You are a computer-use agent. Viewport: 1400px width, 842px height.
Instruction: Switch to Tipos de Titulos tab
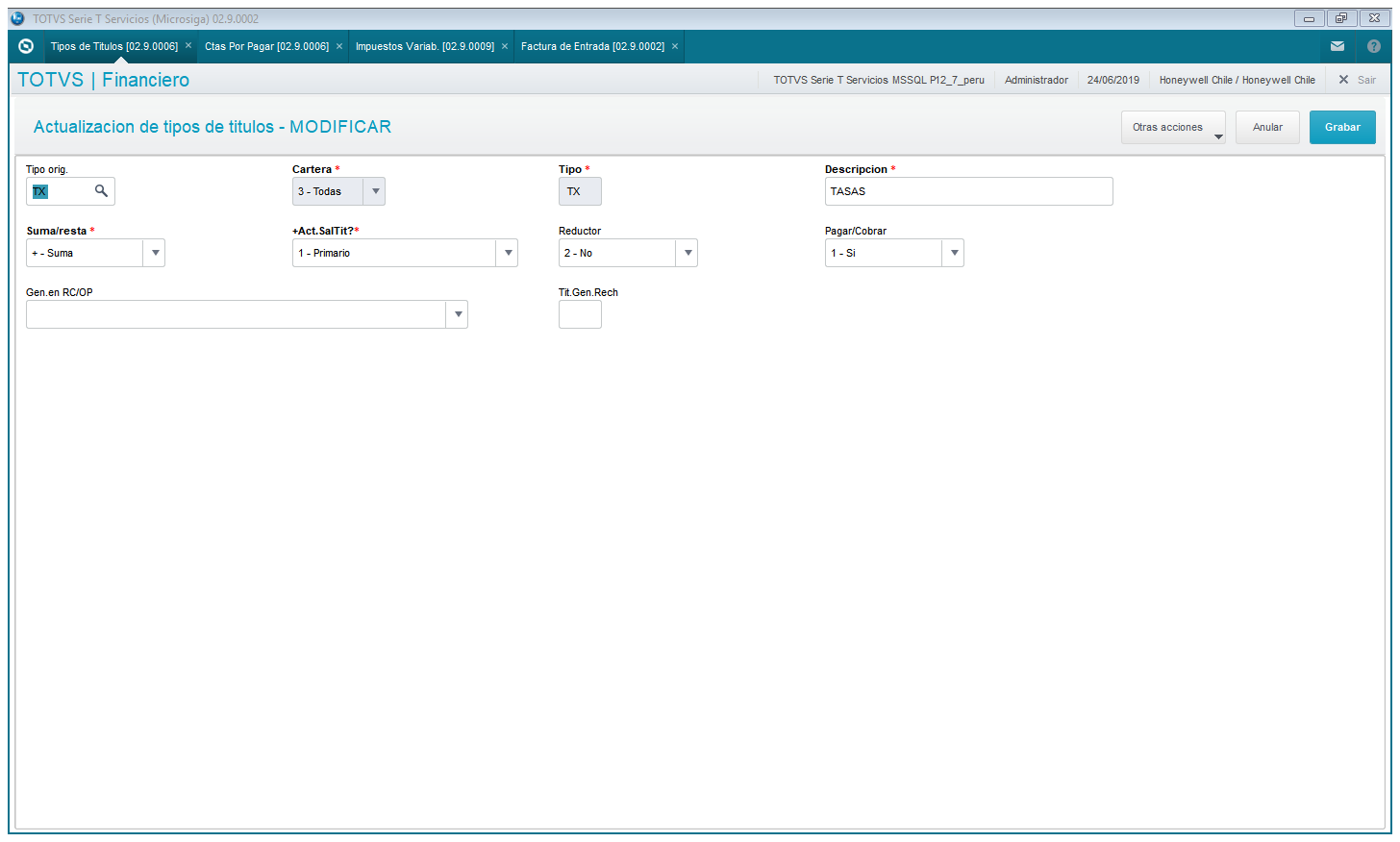[x=114, y=46]
